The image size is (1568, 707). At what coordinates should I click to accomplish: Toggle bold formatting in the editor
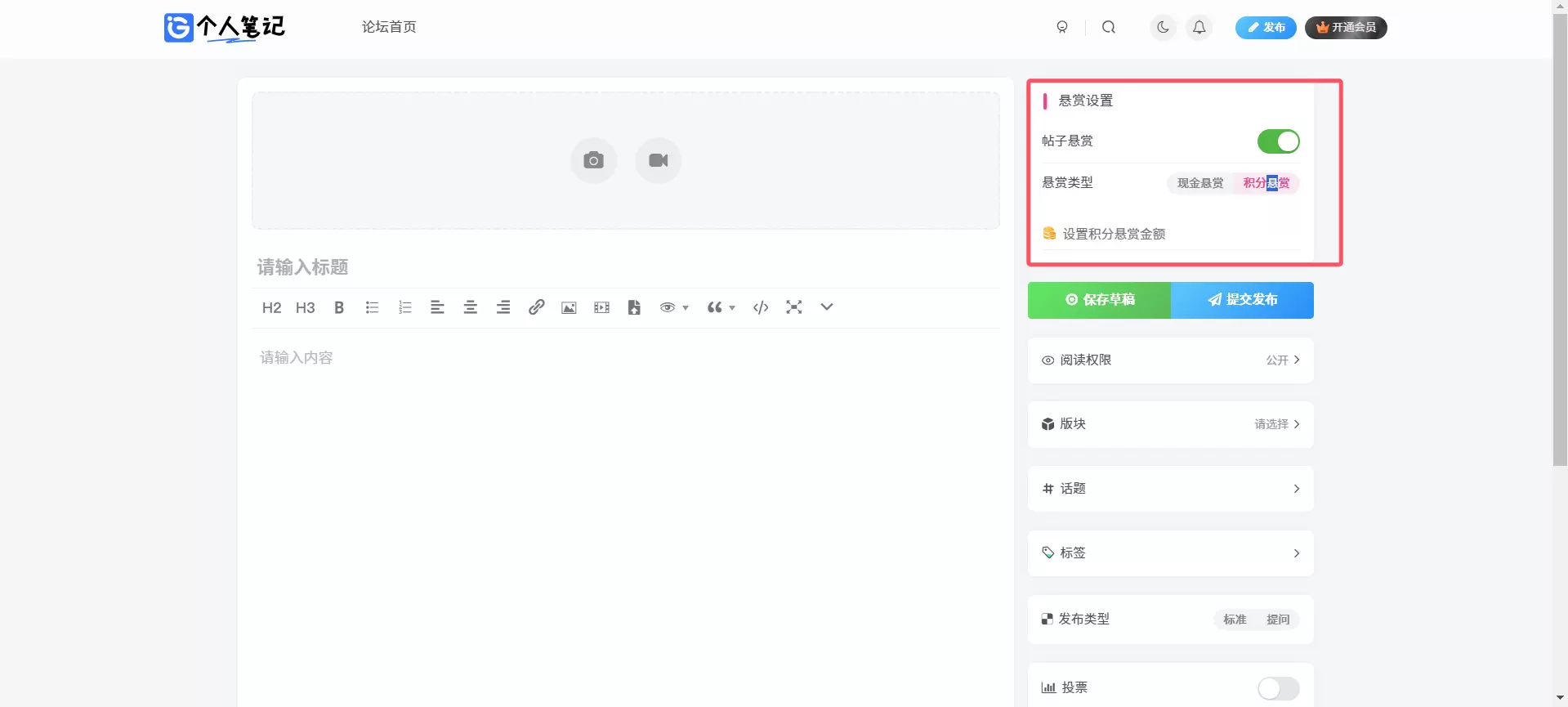[x=339, y=307]
